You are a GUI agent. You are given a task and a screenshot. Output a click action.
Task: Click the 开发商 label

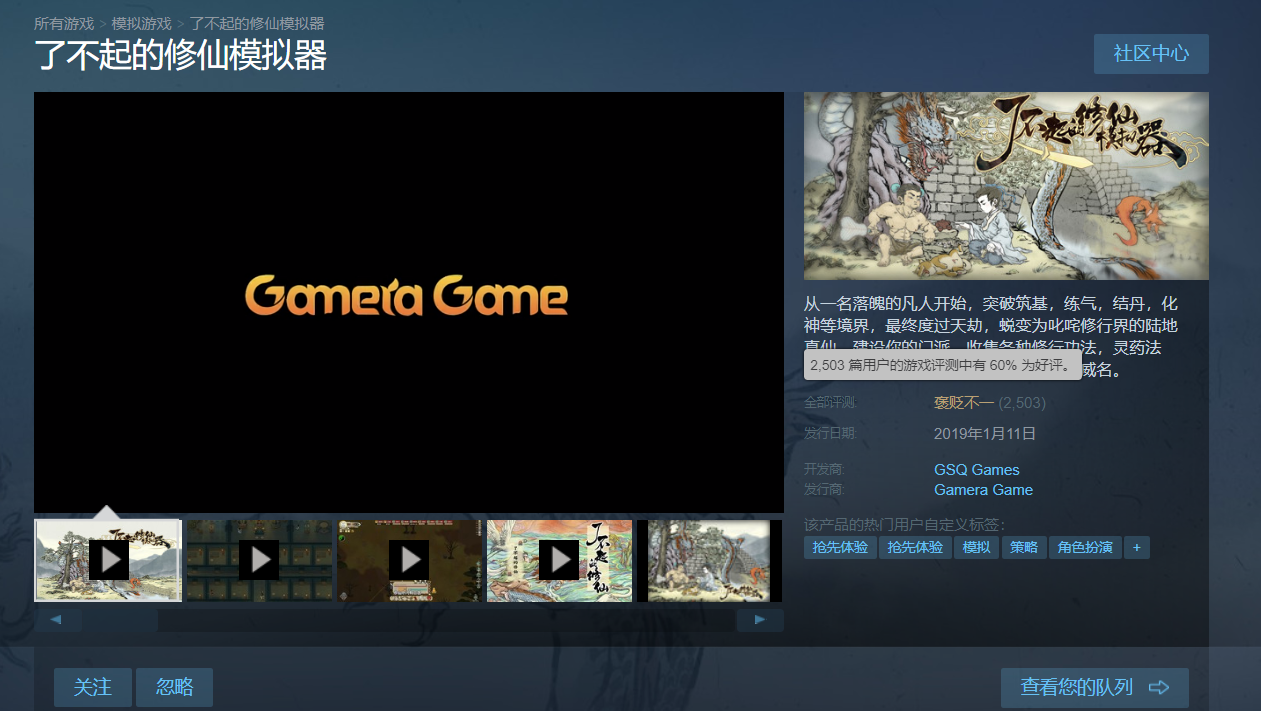[x=824, y=469]
